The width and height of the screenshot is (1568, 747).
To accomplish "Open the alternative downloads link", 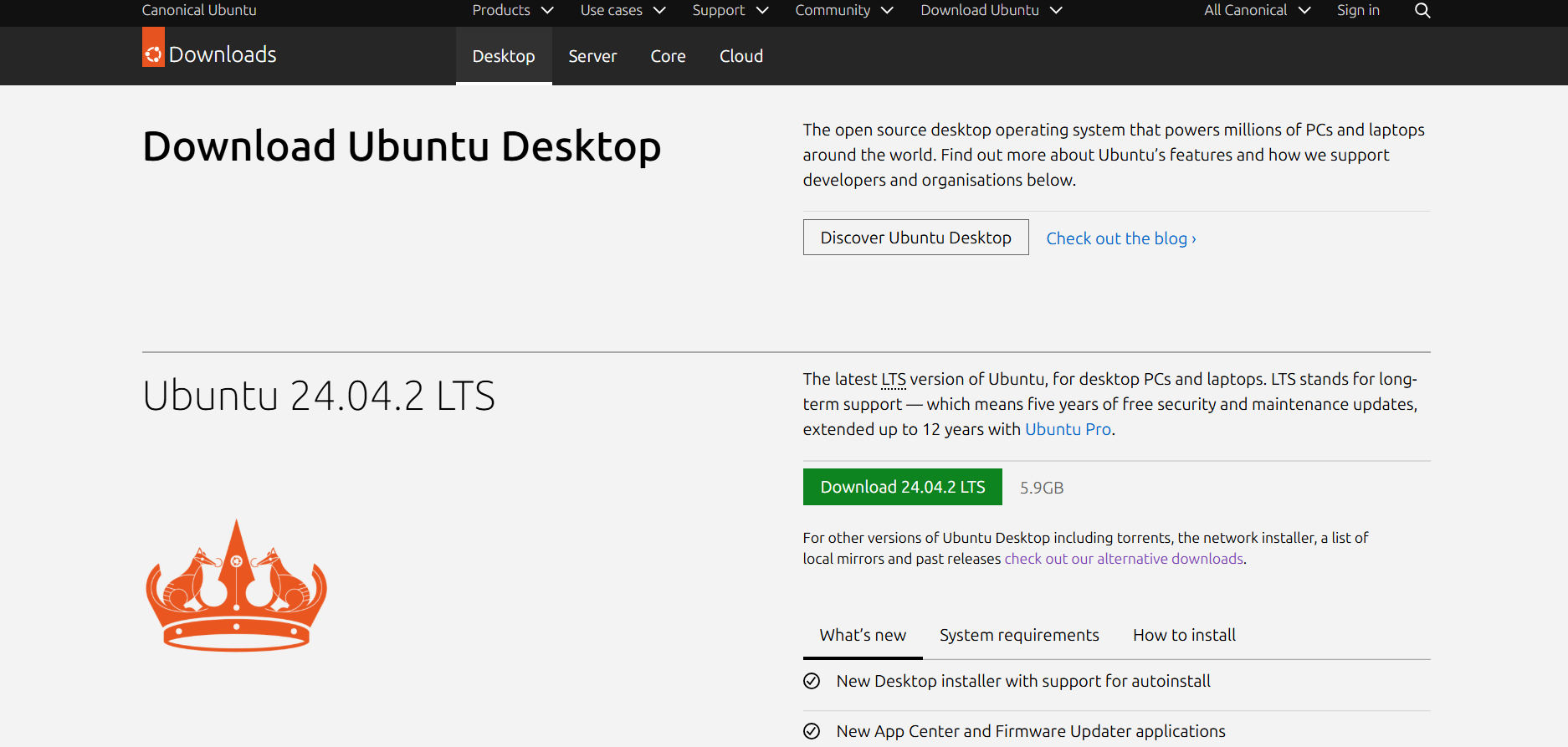I will pyautogui.click(x=1124, y=559).
